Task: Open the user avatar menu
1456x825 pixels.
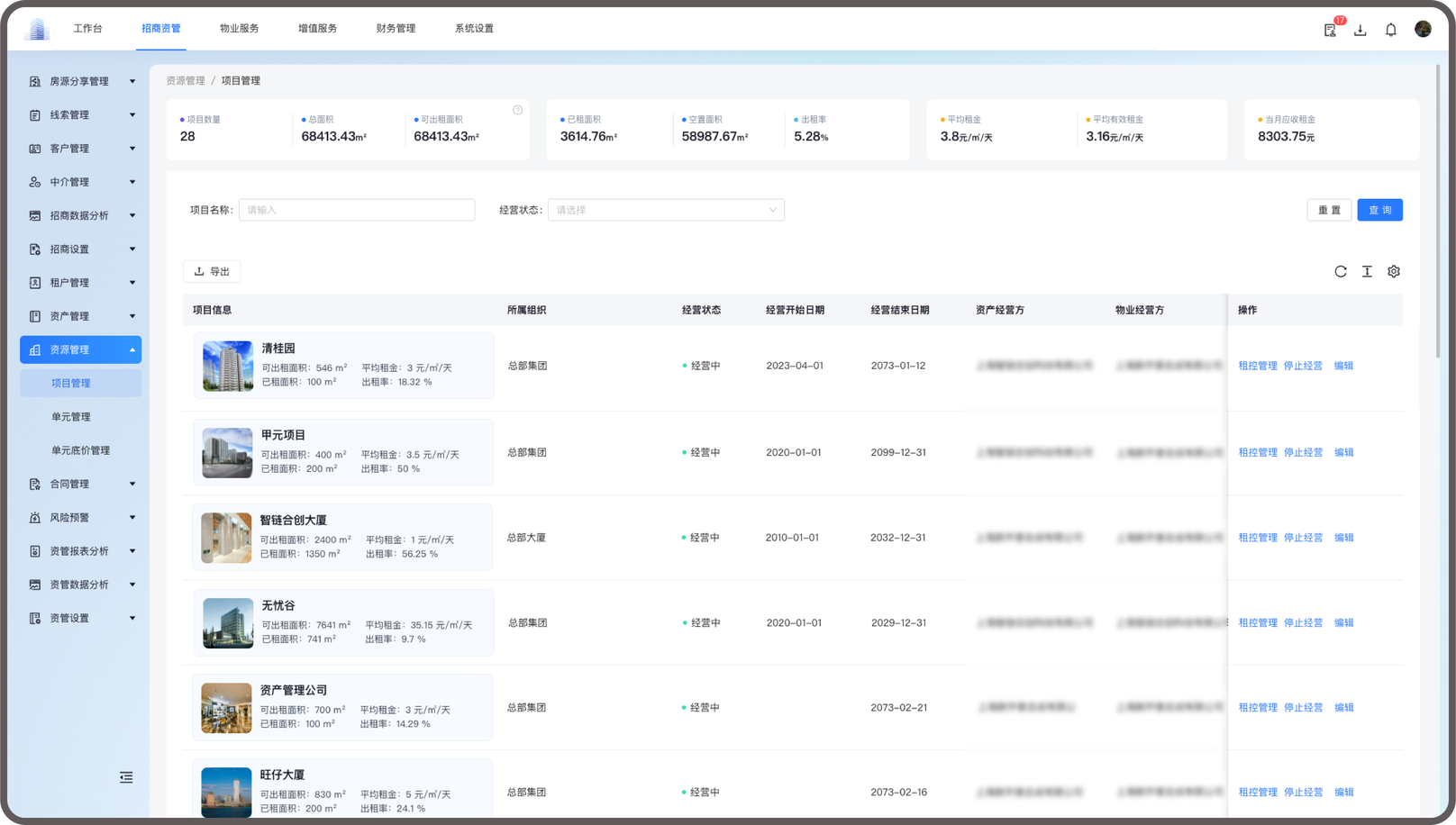Action: coord(1423,29)
